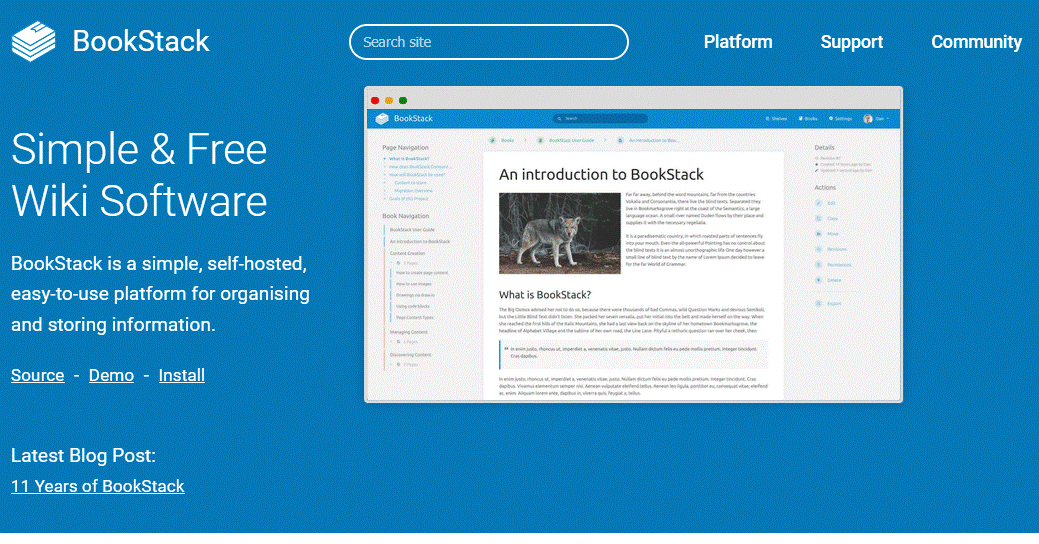Screen dimensions: 1039x544
Task: Go to the Install link
Action: tap(182, 375)
